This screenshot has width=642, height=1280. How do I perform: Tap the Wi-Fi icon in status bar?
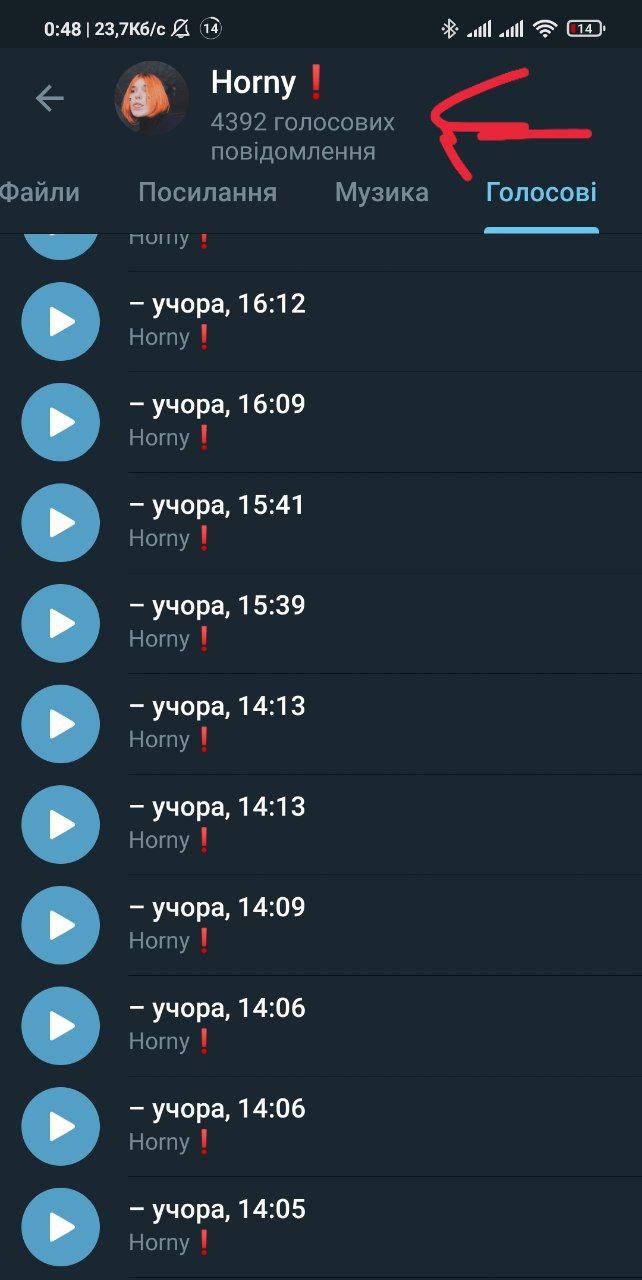click(544, 28)
